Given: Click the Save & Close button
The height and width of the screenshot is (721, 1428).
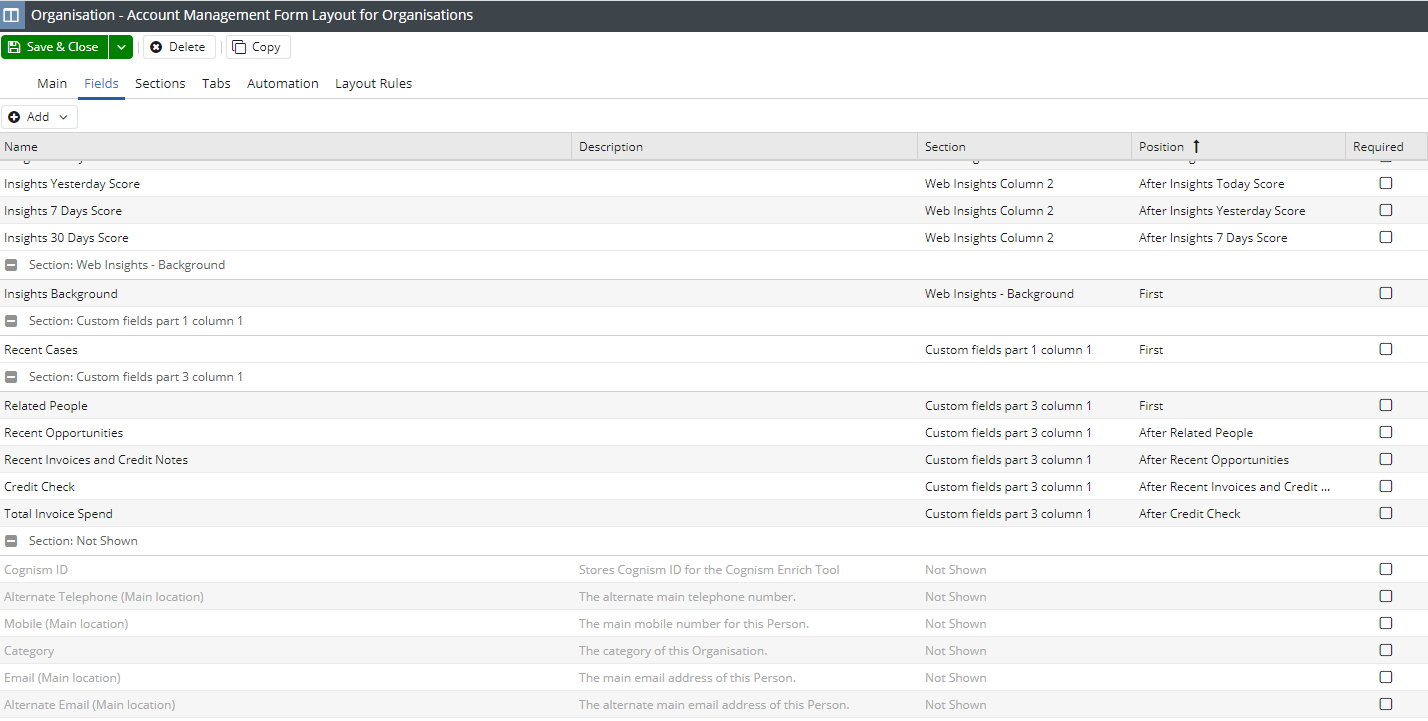Looking at the screenshot, I should pos(60,46).
